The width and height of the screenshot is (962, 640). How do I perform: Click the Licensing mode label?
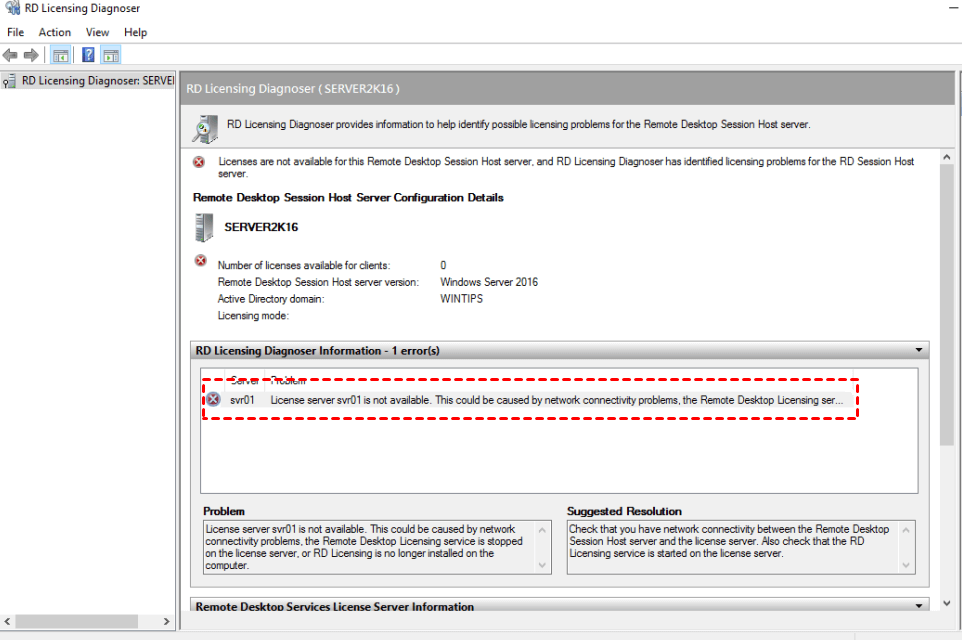[x=253, y=315]
